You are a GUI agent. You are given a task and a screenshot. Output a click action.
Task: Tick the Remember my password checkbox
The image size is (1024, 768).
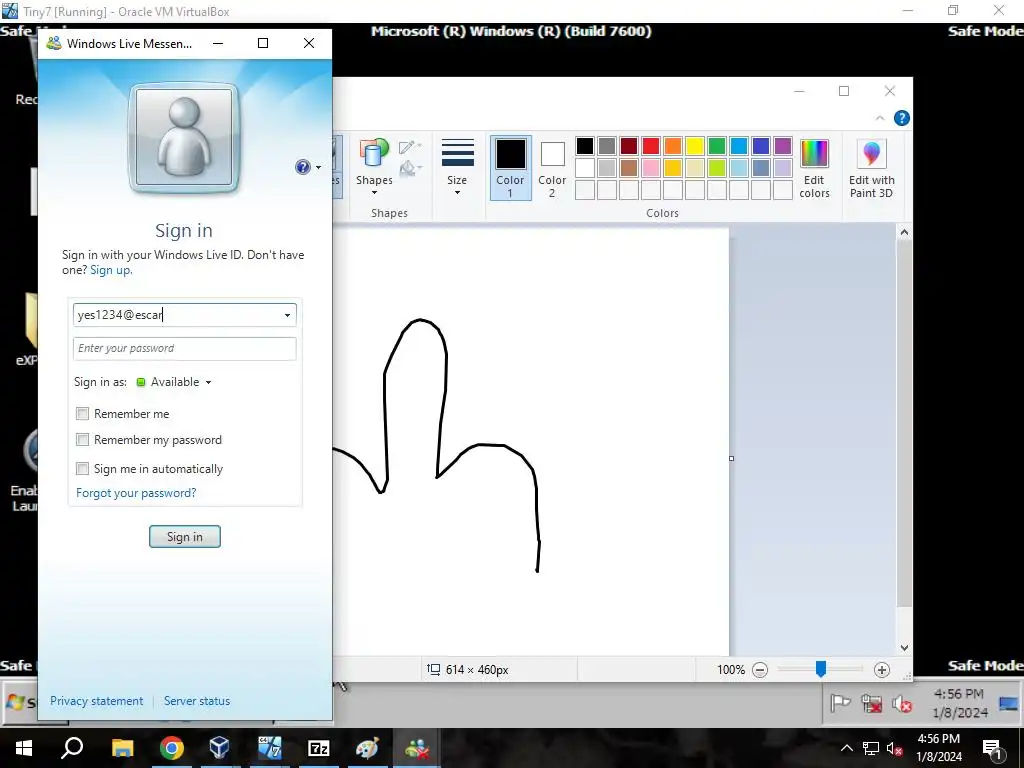click(82, 440)
